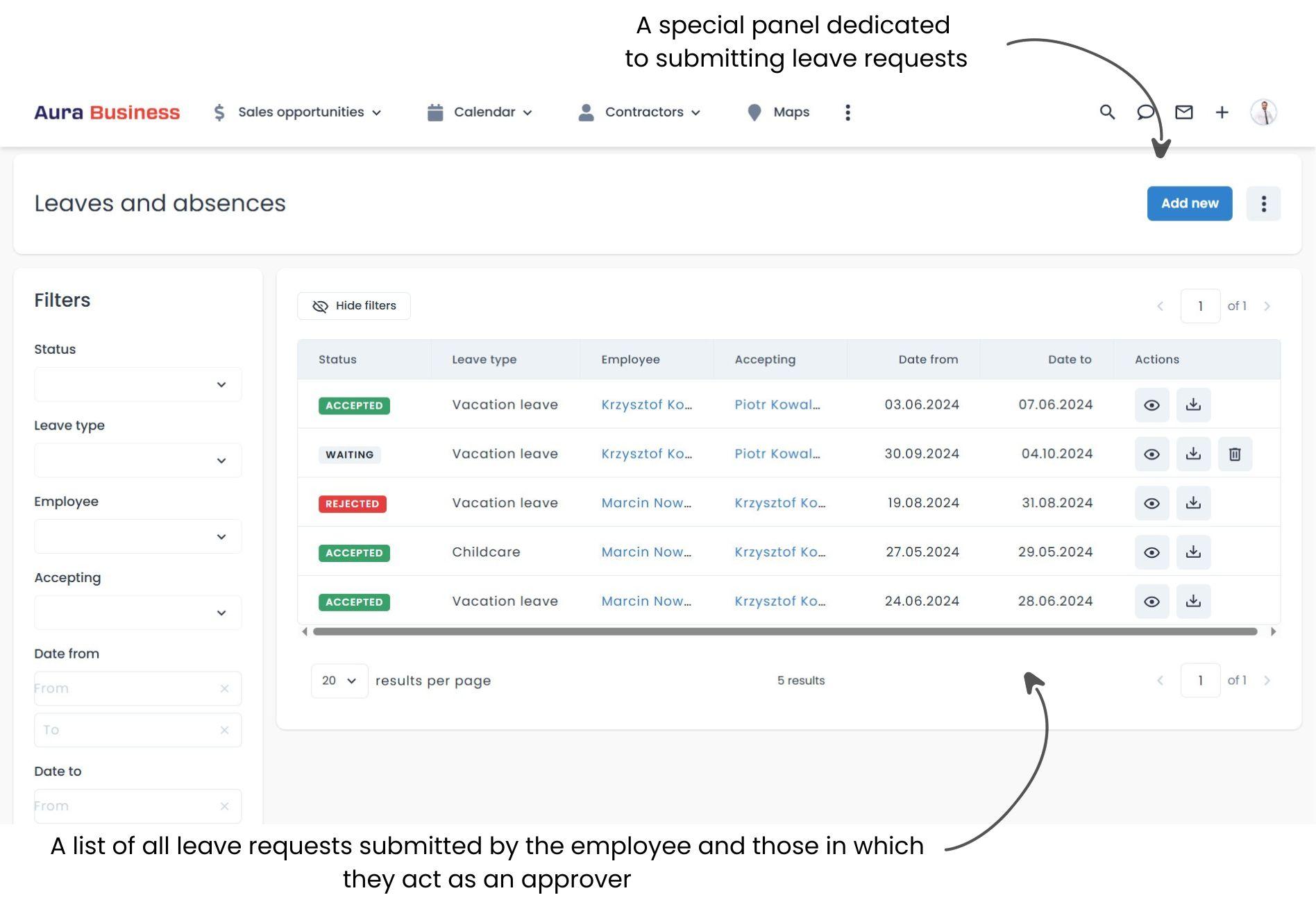Open the three-dot menu beside Add new

pos(1263,203)
